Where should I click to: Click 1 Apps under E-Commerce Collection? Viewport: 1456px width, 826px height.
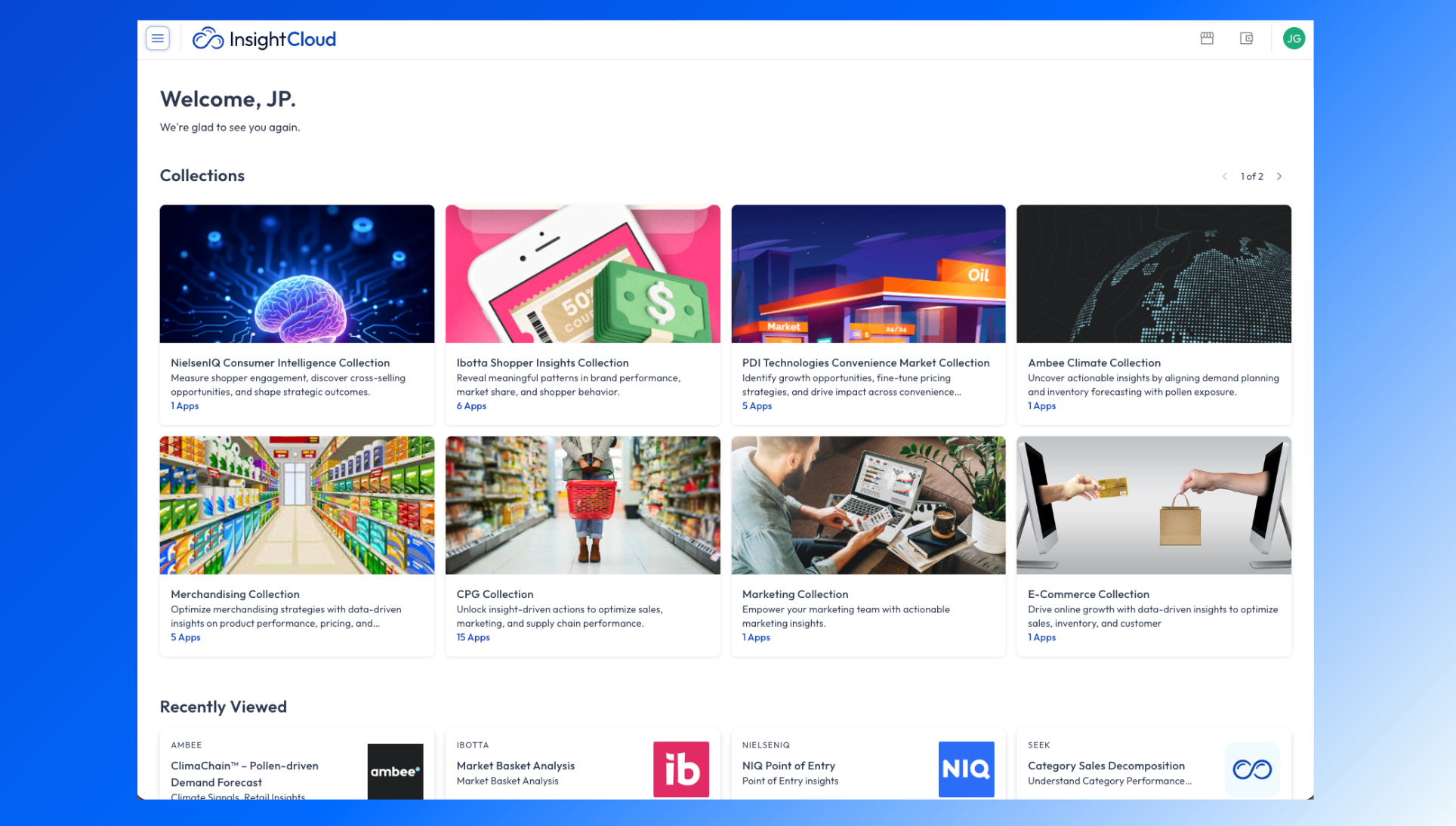coord(1042,638)
